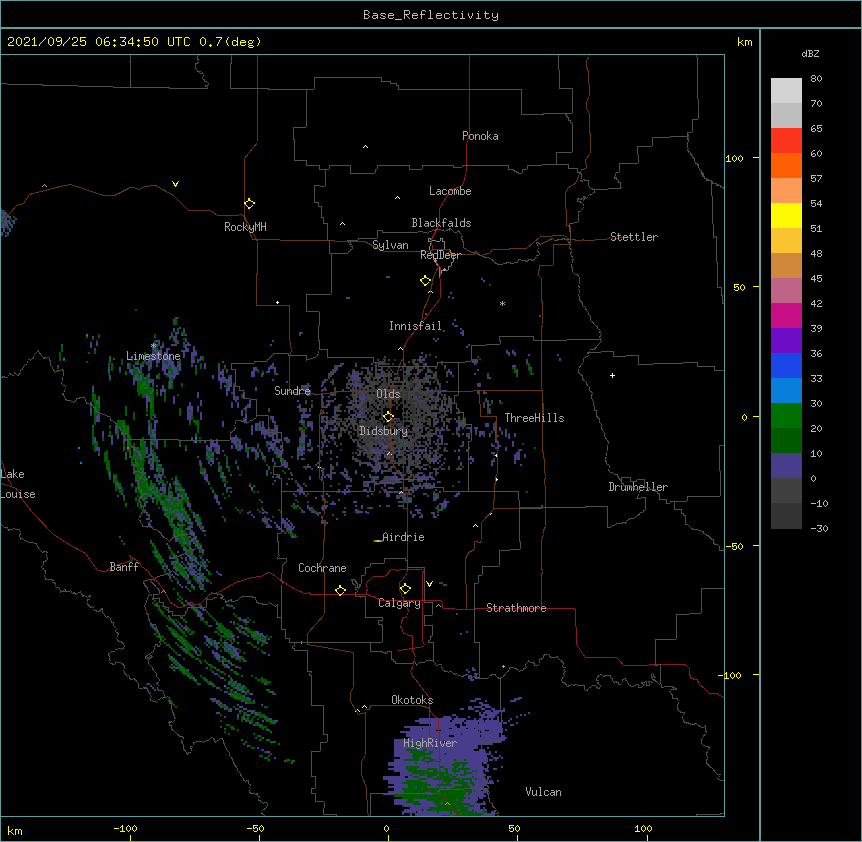Click the Calgary city label
Image resolution: width=862 pixels, height=842 pixels.
(x=399, y=603)
